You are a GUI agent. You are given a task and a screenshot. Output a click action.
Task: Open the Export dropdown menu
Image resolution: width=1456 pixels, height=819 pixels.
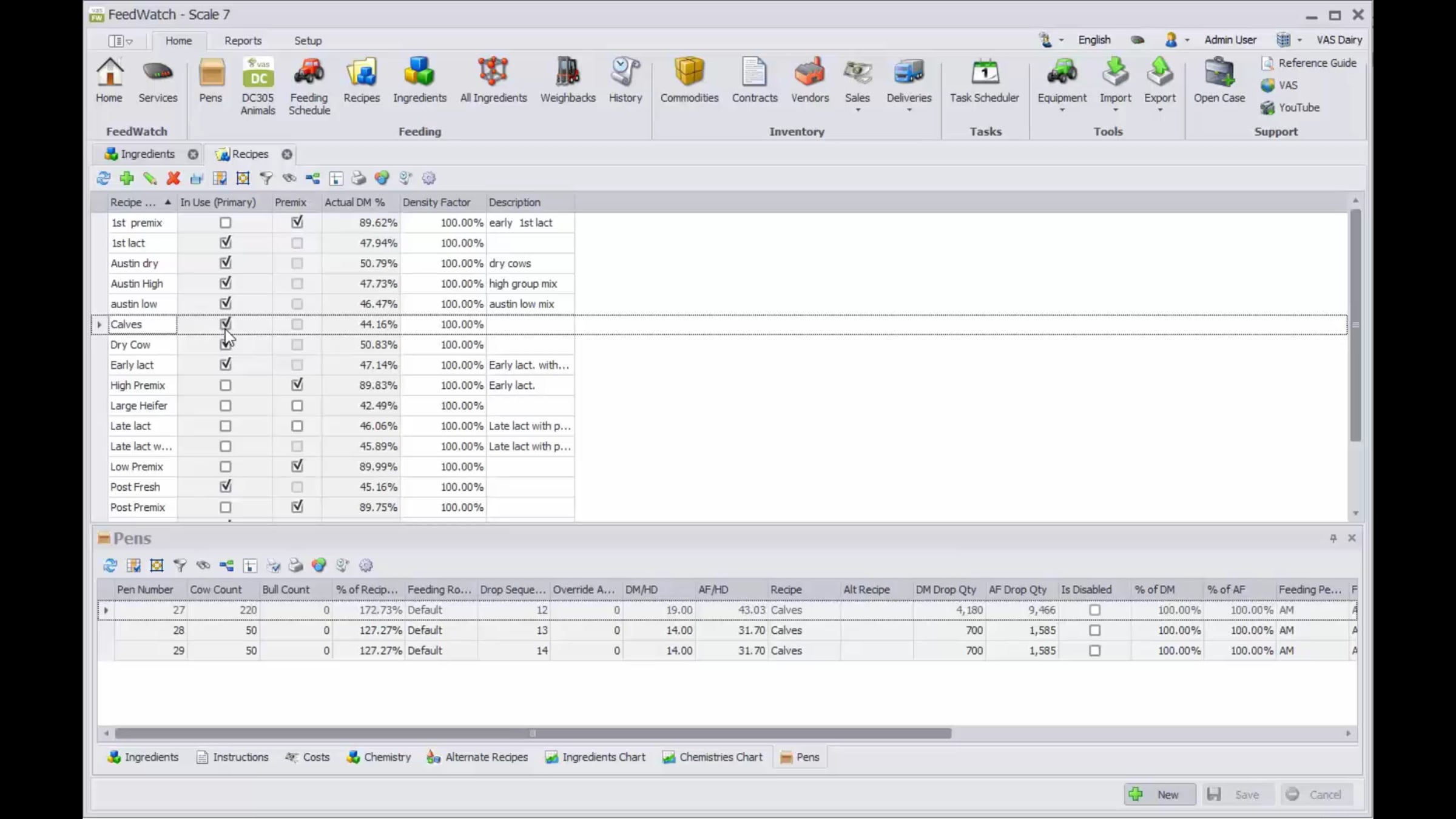click(1159, 110)
